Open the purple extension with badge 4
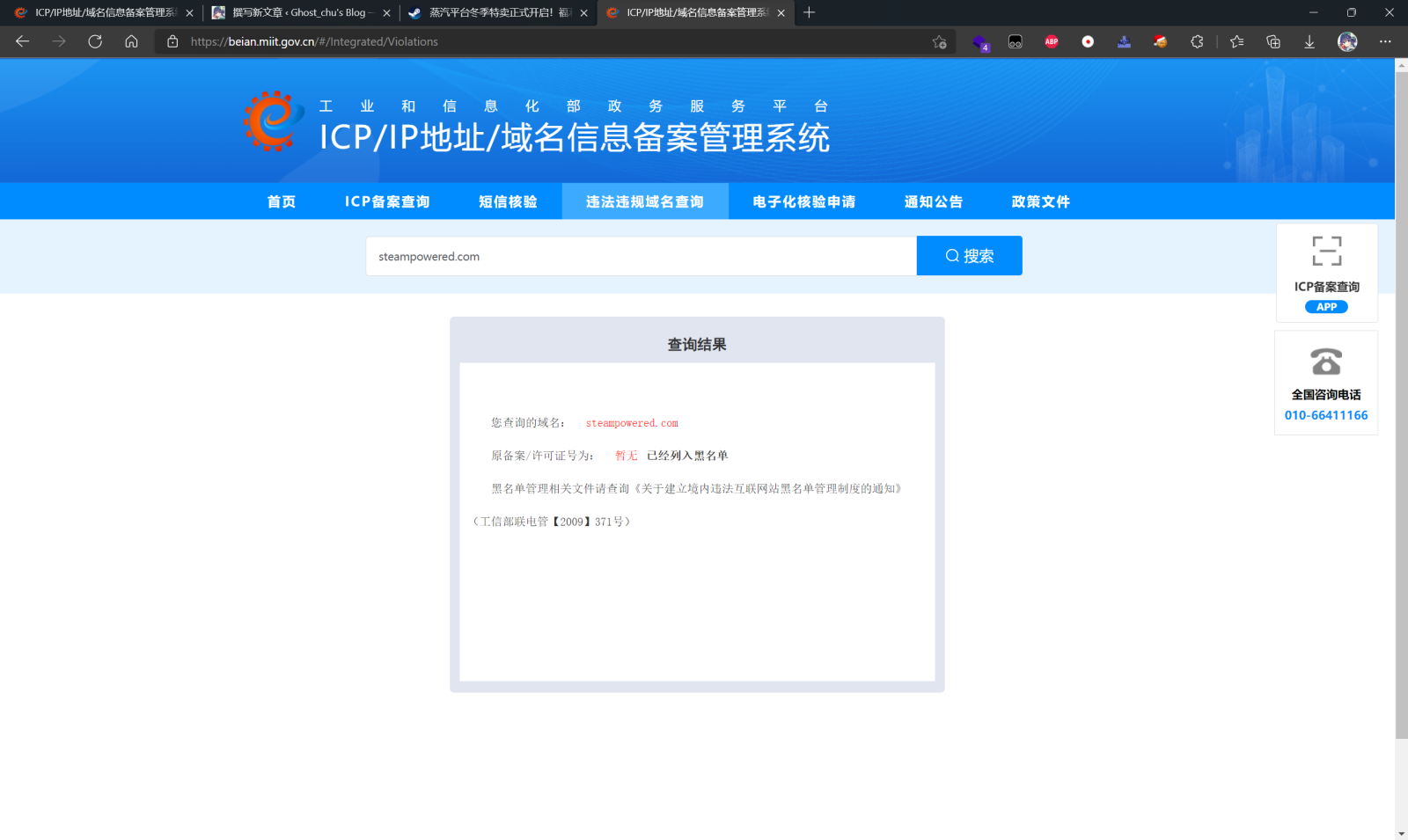Viewport: 1408px width, 840px height. click(980, 42)
